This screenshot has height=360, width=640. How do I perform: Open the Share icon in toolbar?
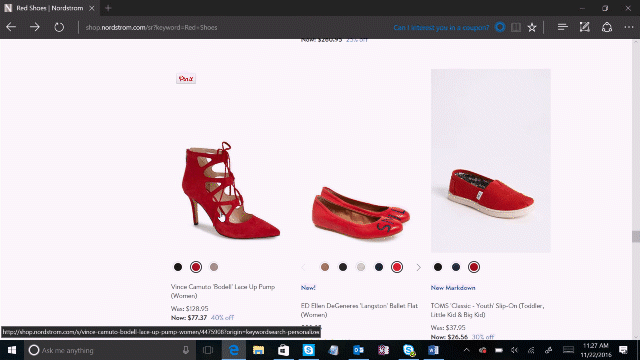pyautogui.click(x=607, y=27)
